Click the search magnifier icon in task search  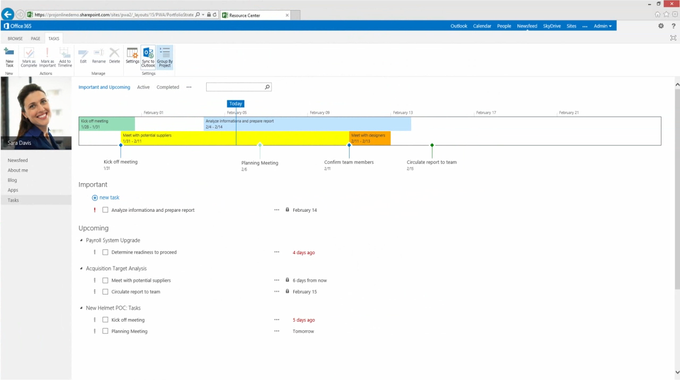pyautogui.click(x=267, y=87)
